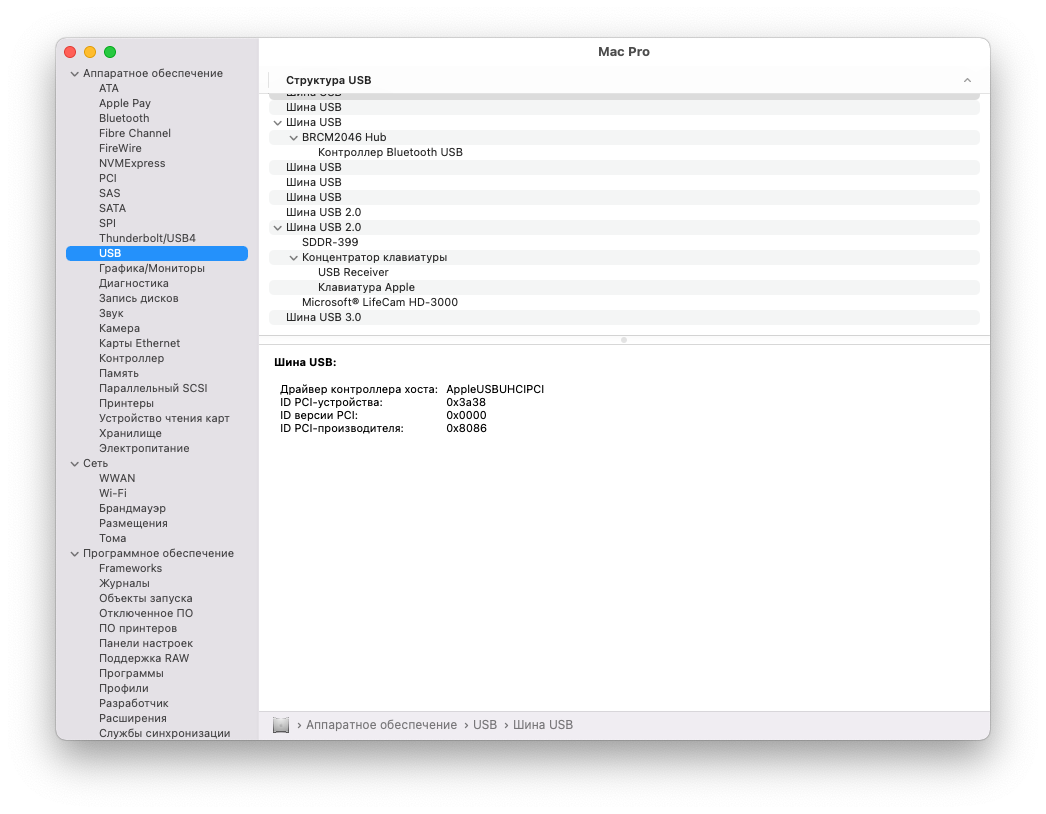1046x814 pixels.
Task: Select USB Receiver device
Action: click(x=624, y=273)
